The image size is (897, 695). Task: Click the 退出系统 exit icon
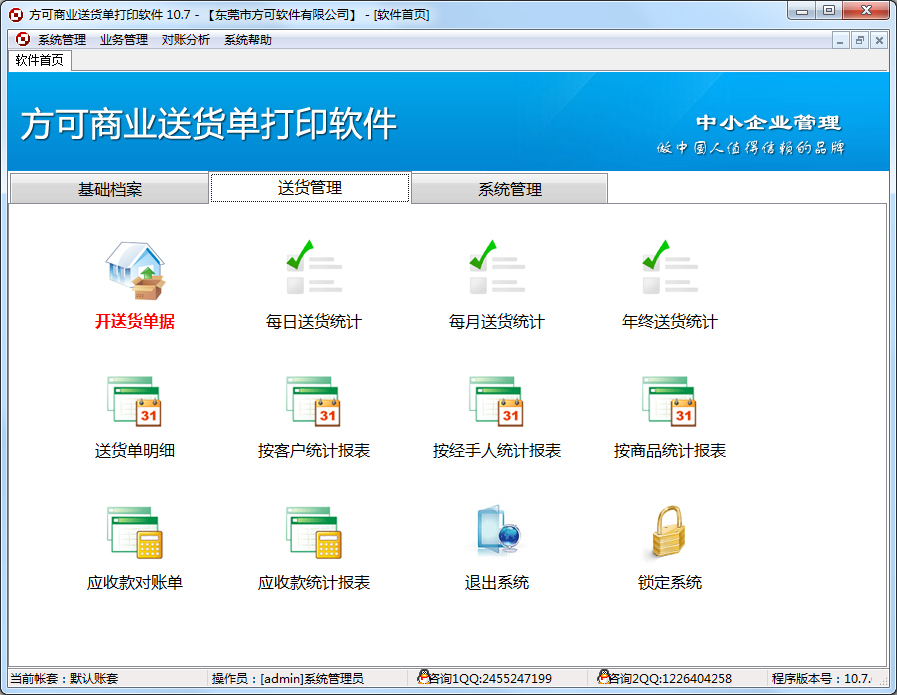[x=497, y=533]
